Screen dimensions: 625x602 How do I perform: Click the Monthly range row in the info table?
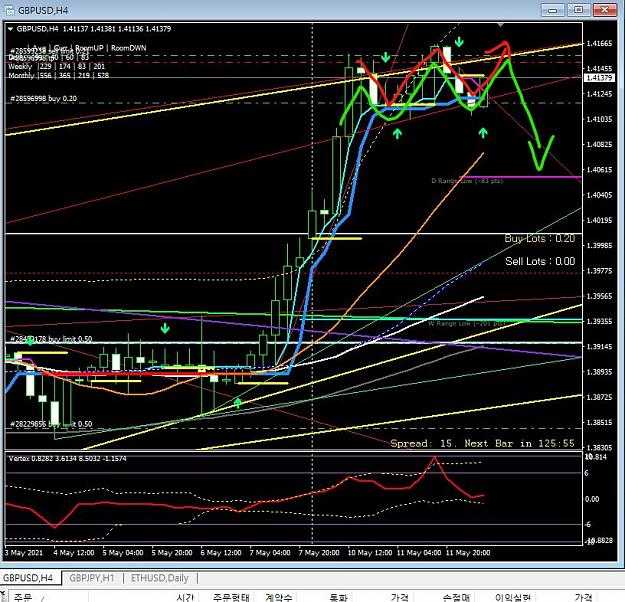pos(59,75)
